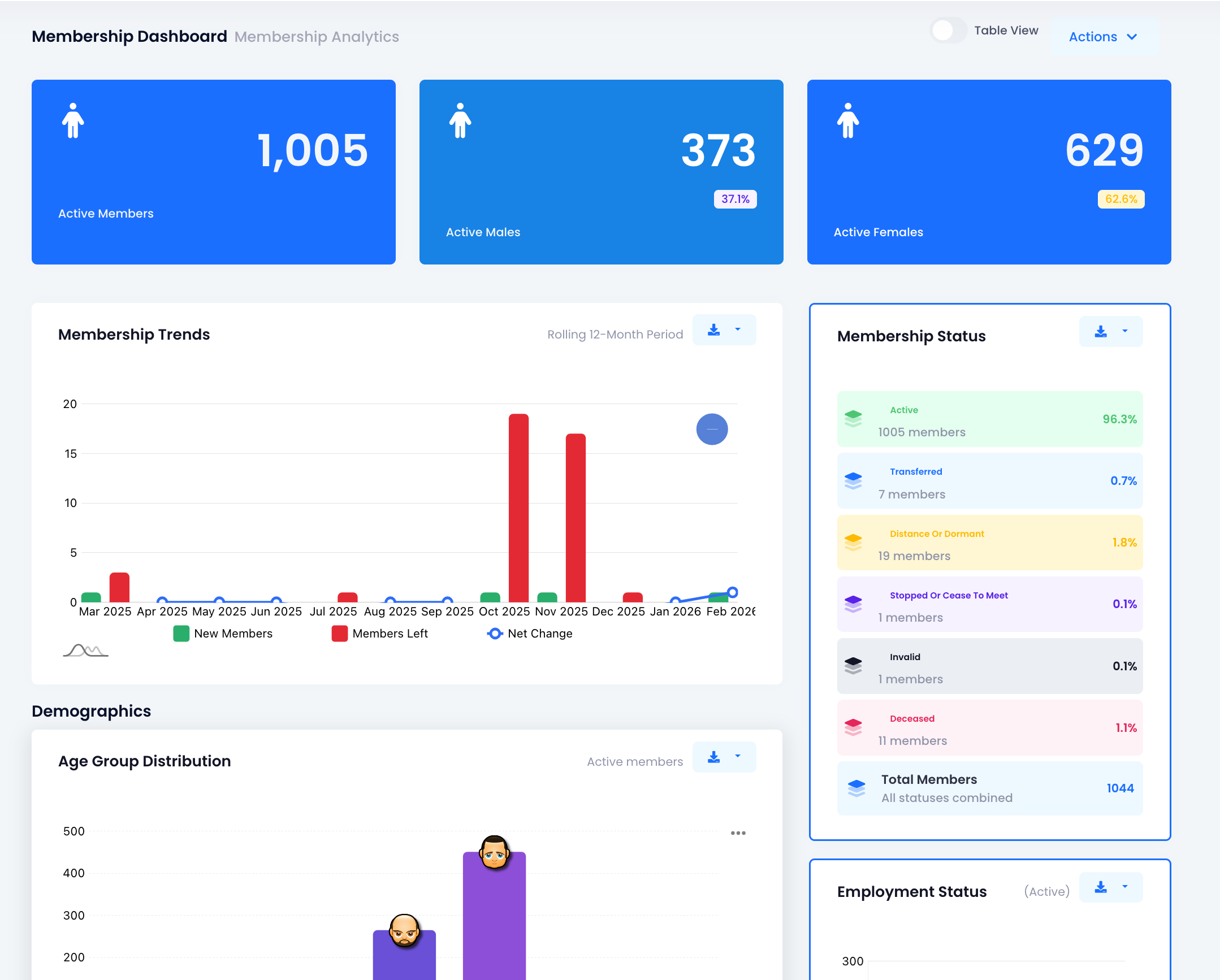
Task: Open the Actions dropdown menu
Action: (1104, 37)
